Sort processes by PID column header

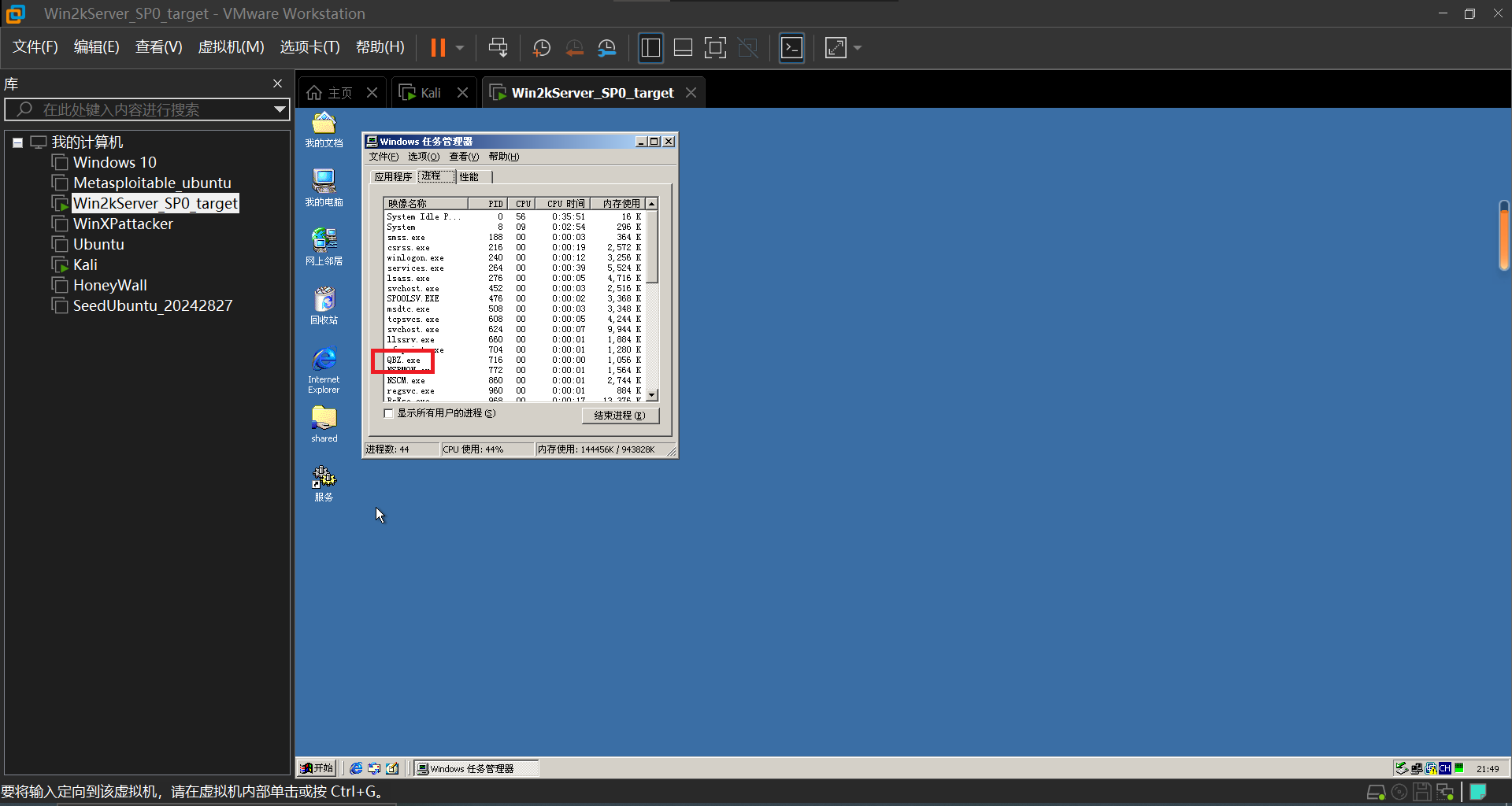point(488,204)
